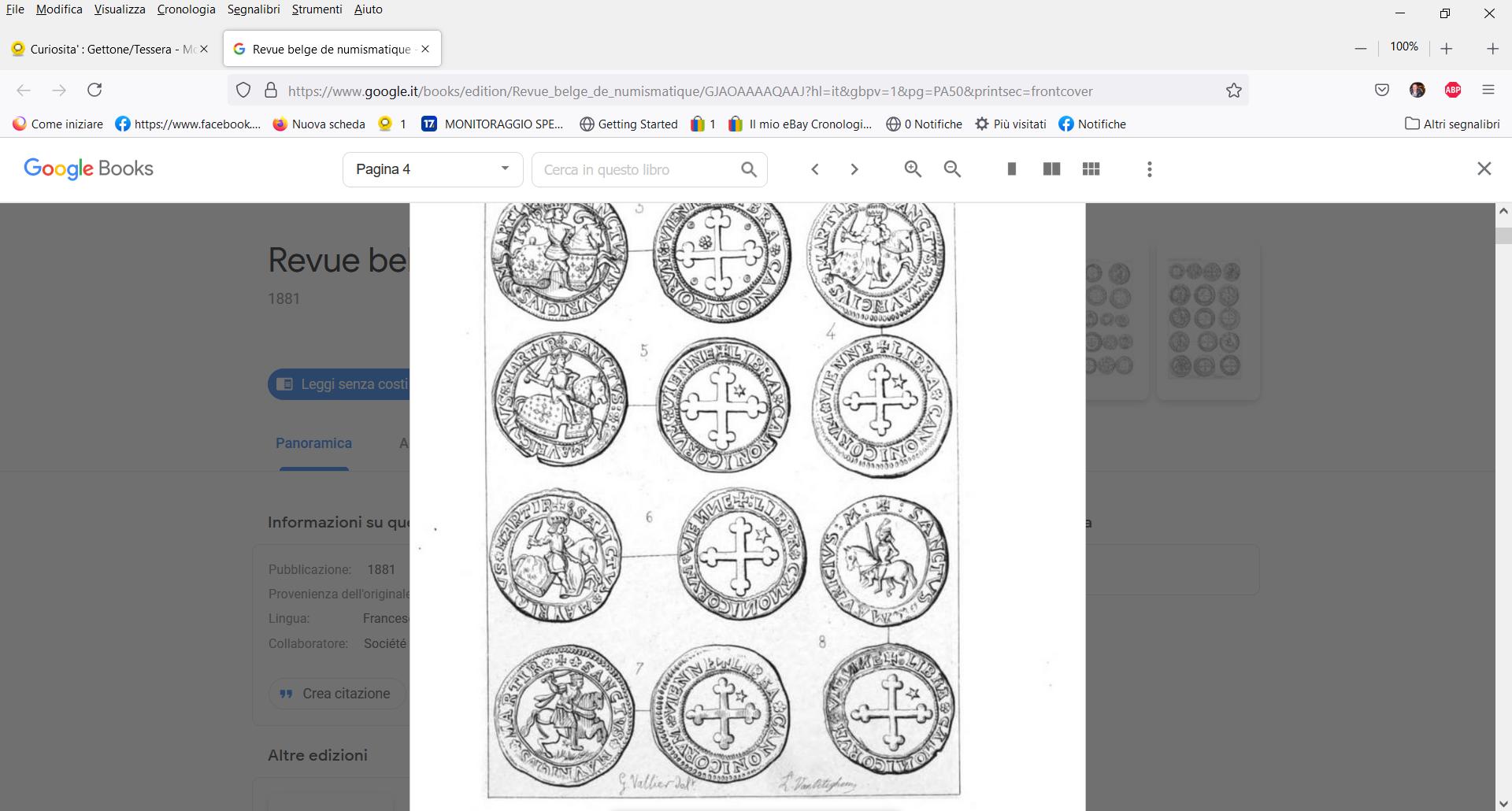Open the 'Come iniziare' bookmark
Image resolution: width=1512 pixels, height=811 pixels.
(x=57, y=124)
